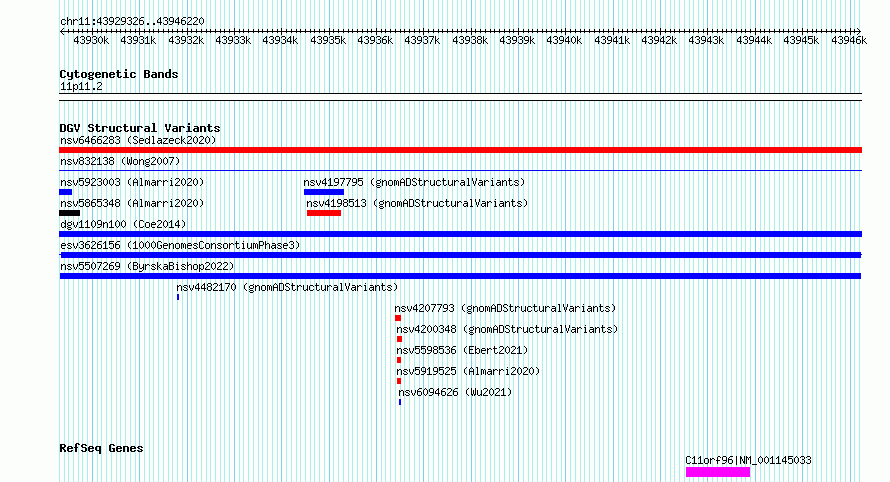Click the 43937k ruler position
Viewport: 890px width, 482px height.
coord(422,40)
